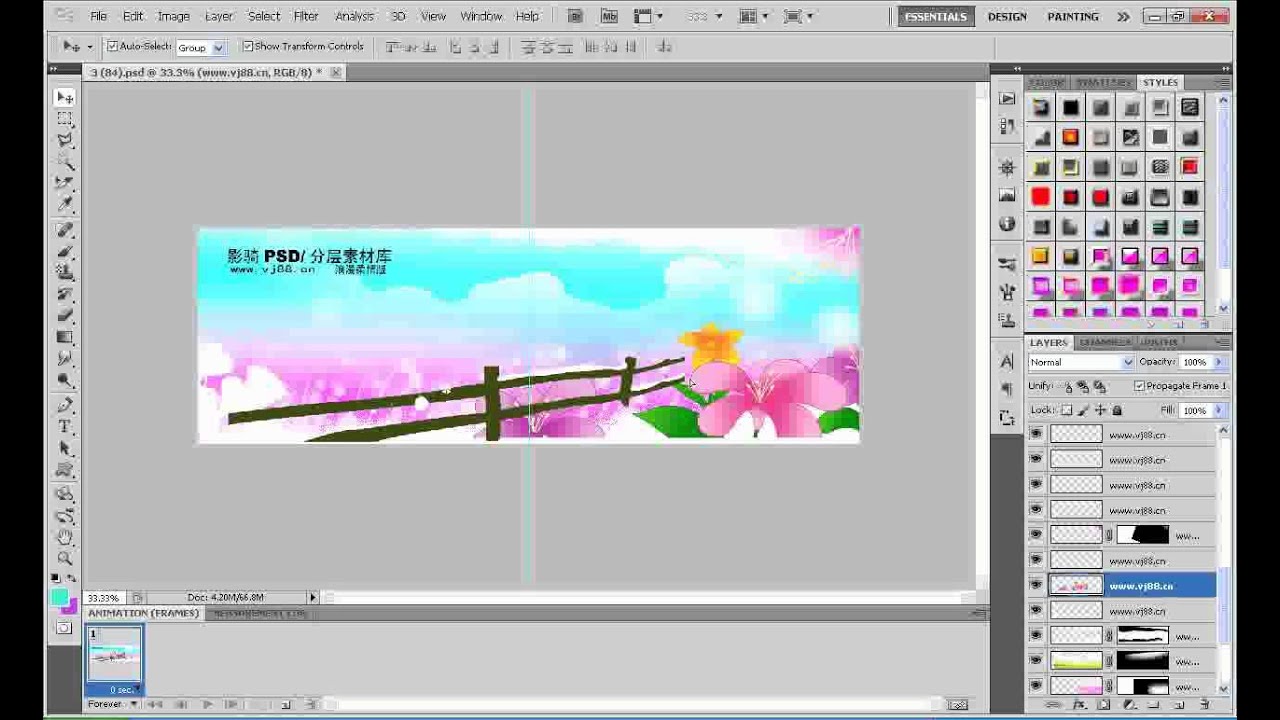This screenshot has height=720, width=1280.
Task: Select the Zoom tool in toolbox
Action: point(64,558)
